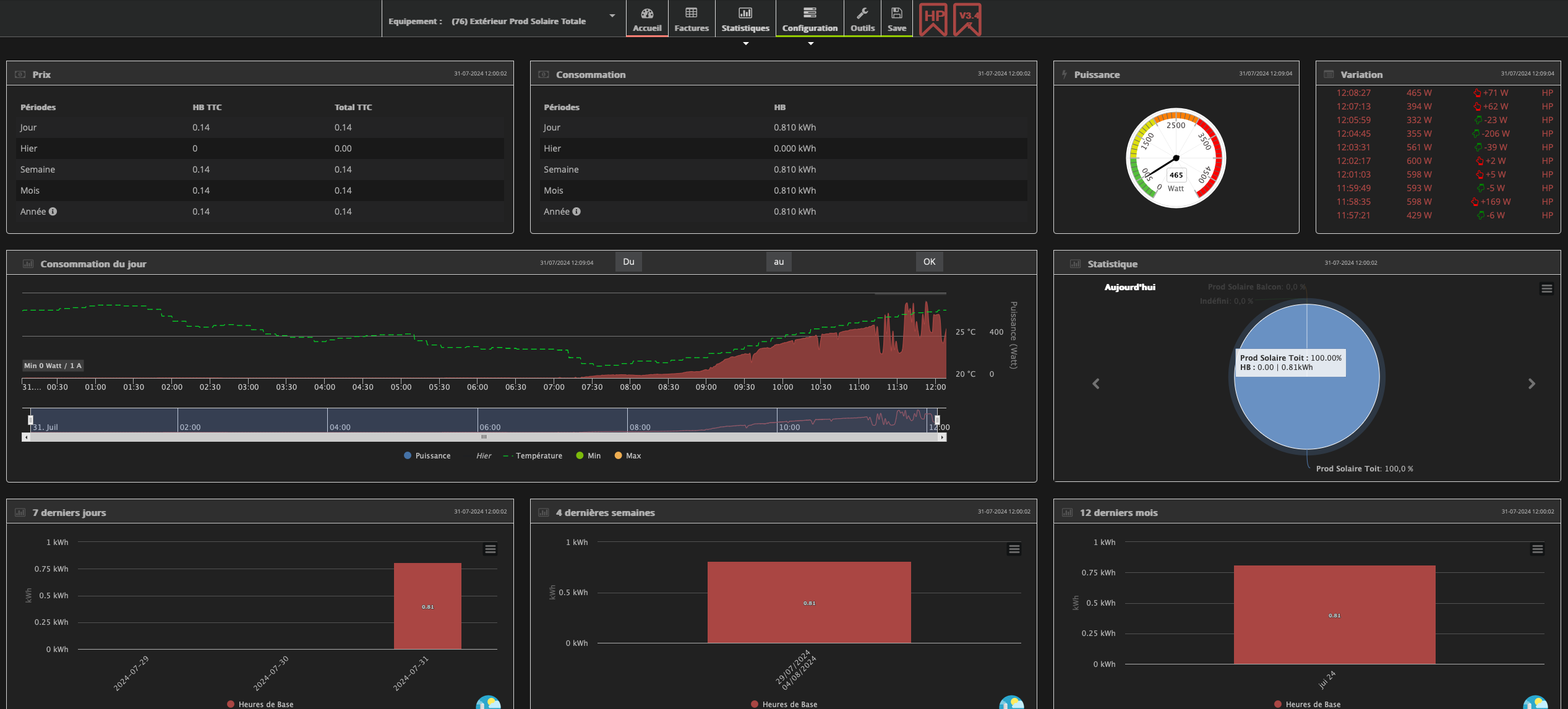Expand the Configuration menu
This screenshot has width=1568, height=709.
810,20
